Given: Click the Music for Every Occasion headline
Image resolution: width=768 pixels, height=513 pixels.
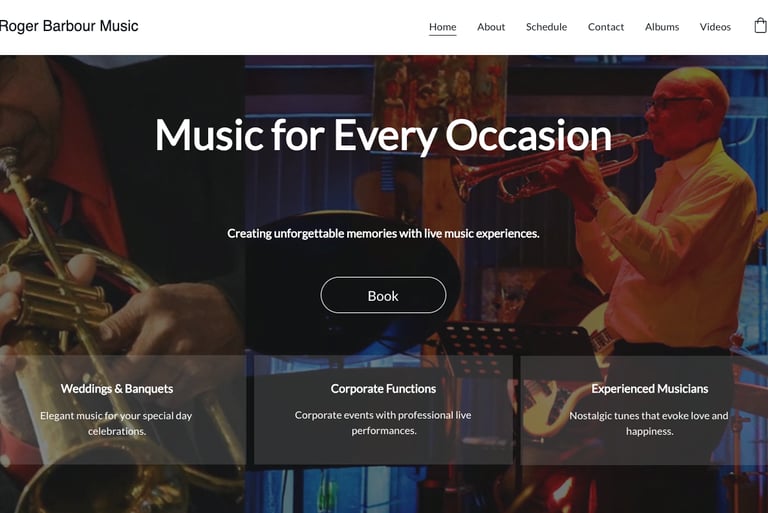Looking at the screenshot, I should [x=383, y=135].
